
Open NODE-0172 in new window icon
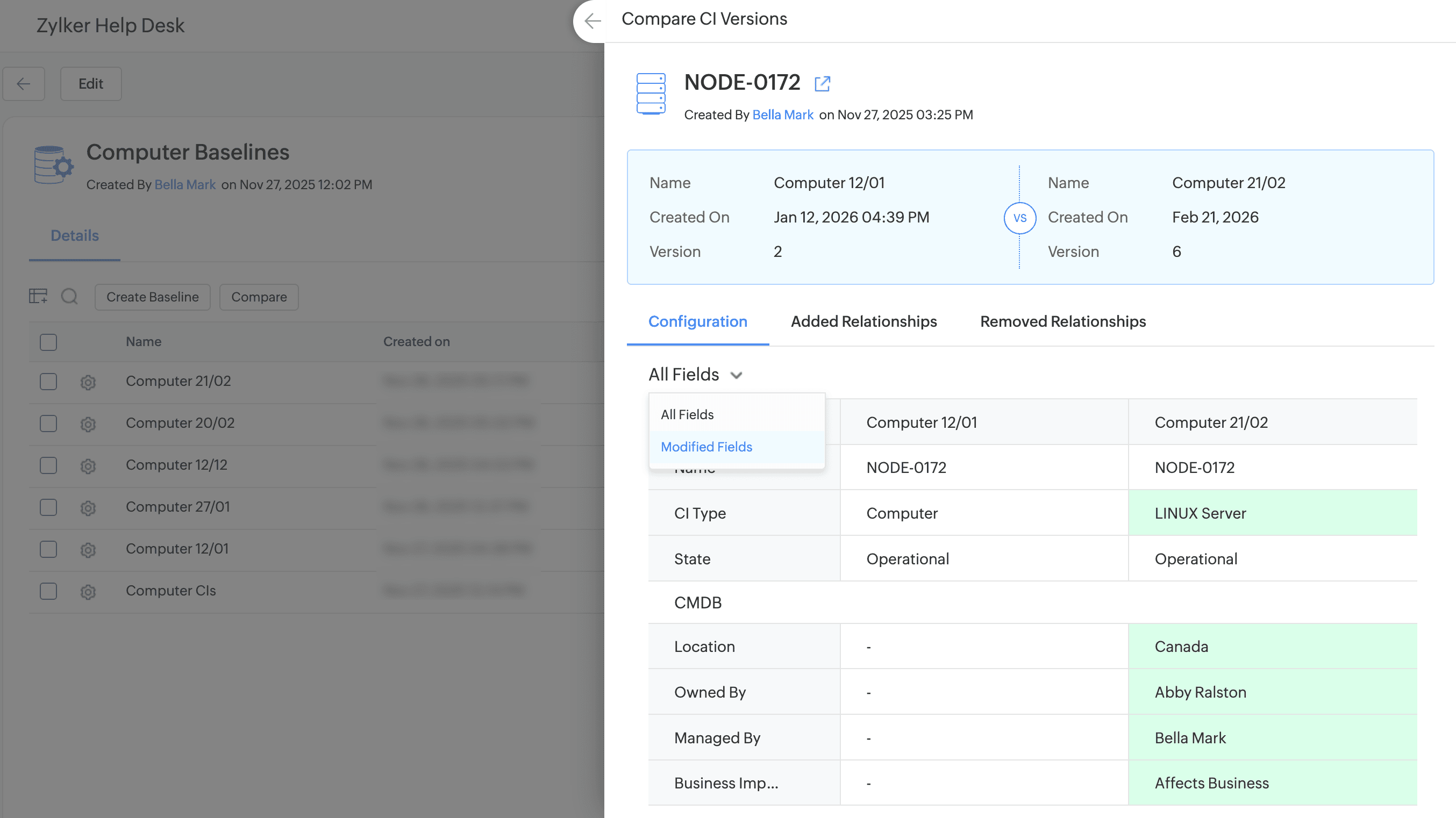tap(822, 84)
